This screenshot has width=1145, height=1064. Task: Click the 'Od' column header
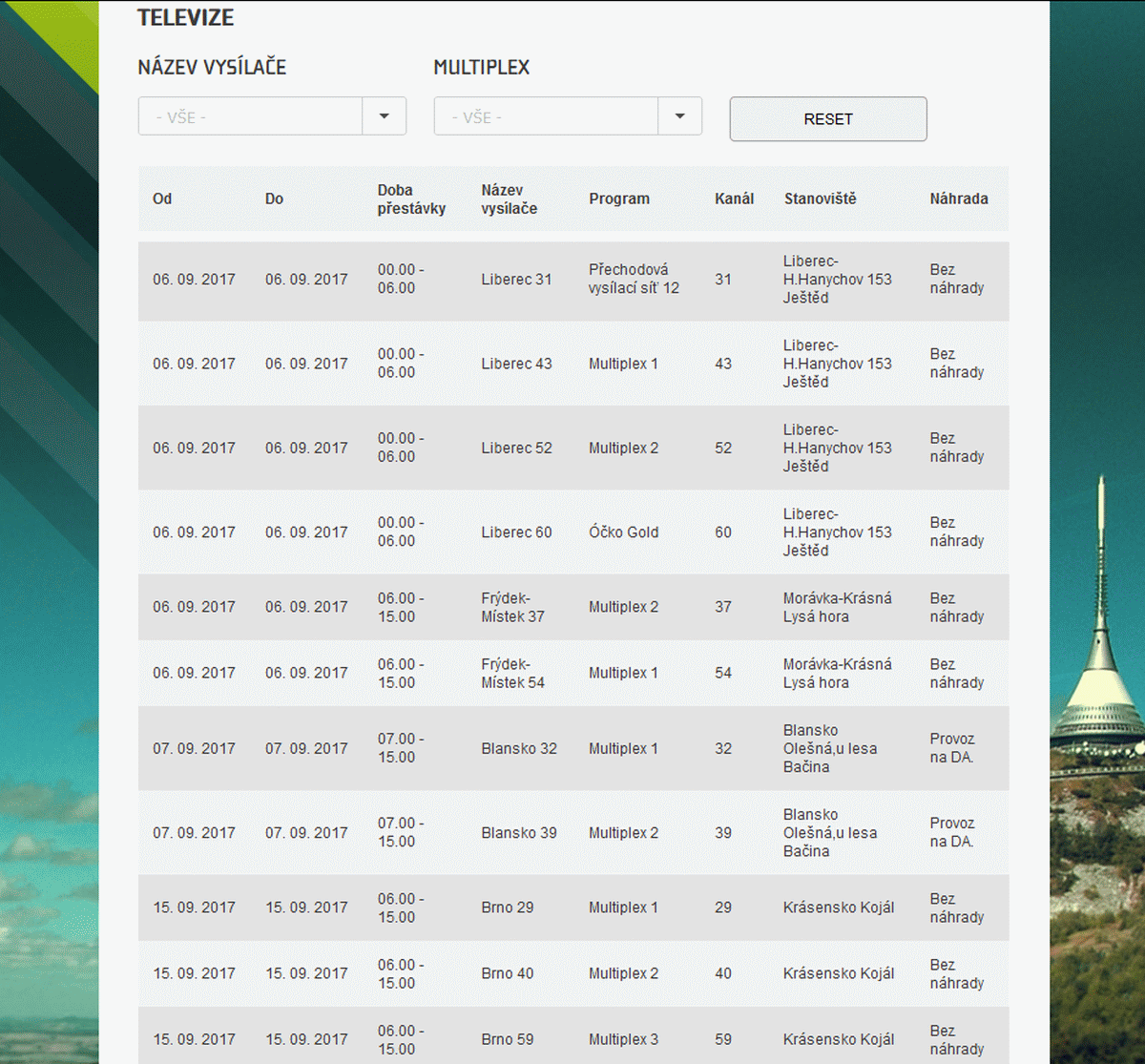[162, 198]
